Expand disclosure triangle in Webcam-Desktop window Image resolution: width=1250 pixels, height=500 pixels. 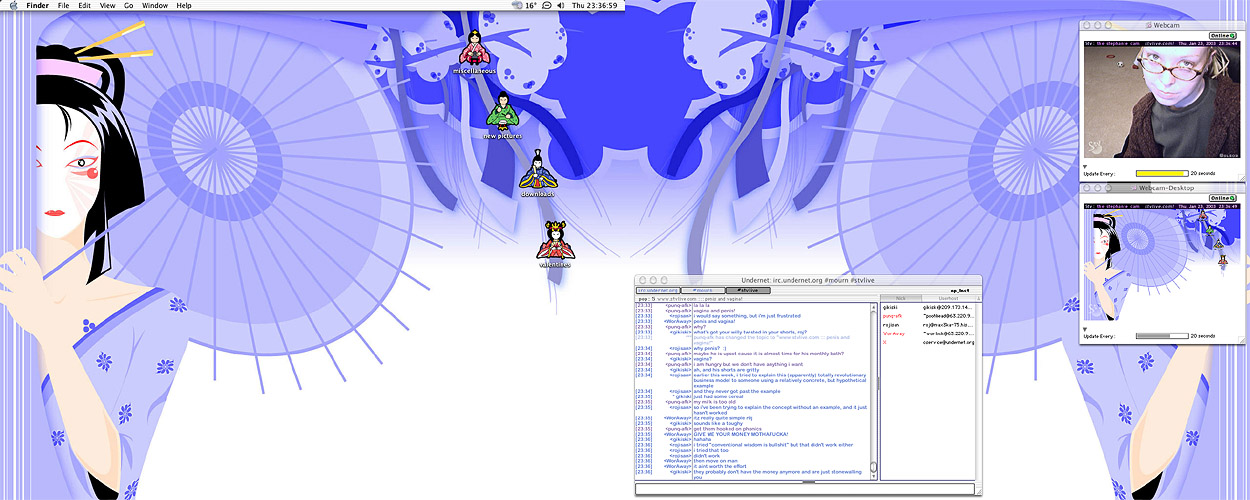click(x=1086, y=328)
